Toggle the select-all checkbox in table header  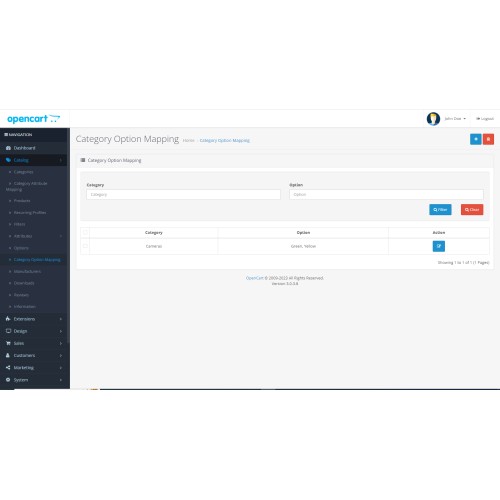point(85,232)
